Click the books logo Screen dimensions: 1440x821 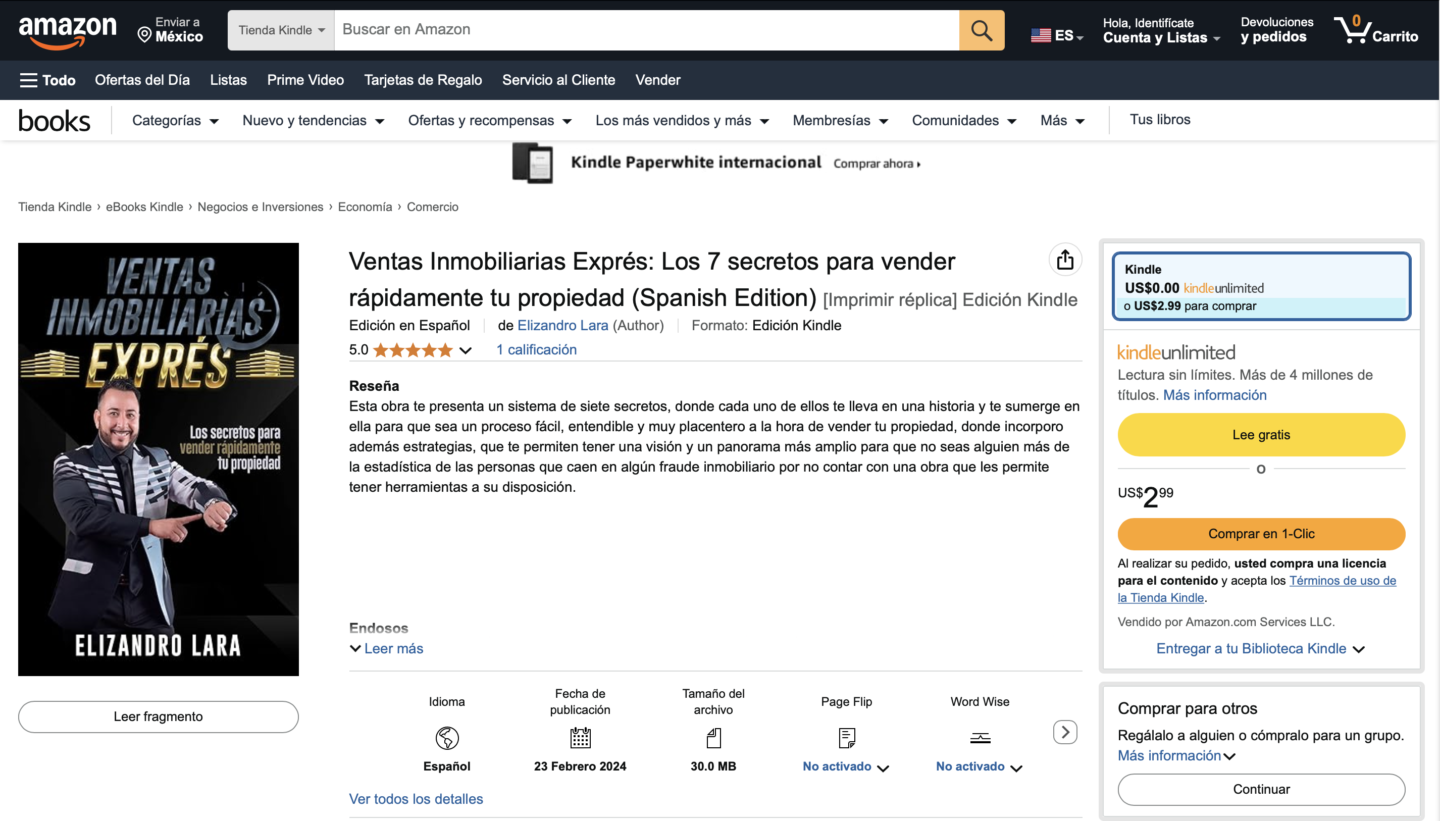tap(54, 120)
